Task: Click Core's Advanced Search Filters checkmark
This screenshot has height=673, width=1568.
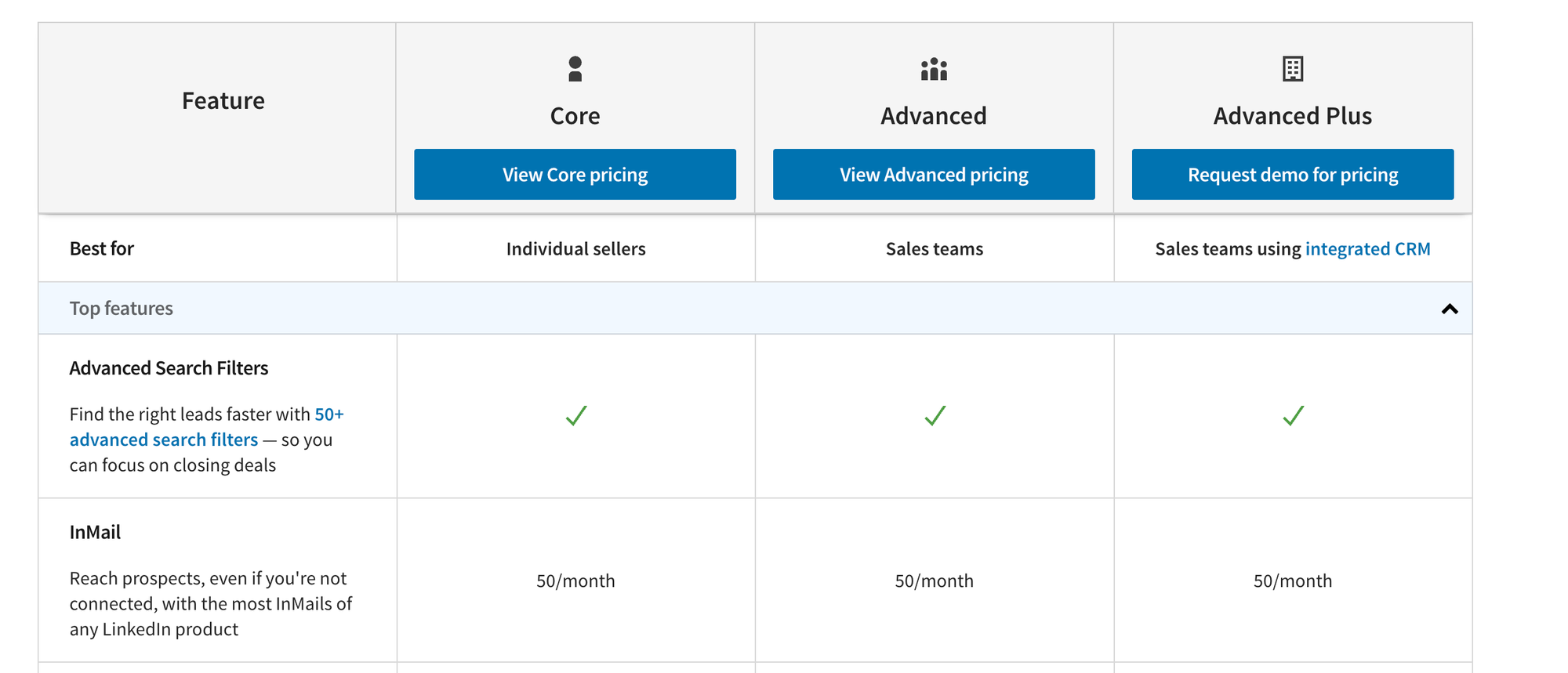Action: [x=576, y=415]
